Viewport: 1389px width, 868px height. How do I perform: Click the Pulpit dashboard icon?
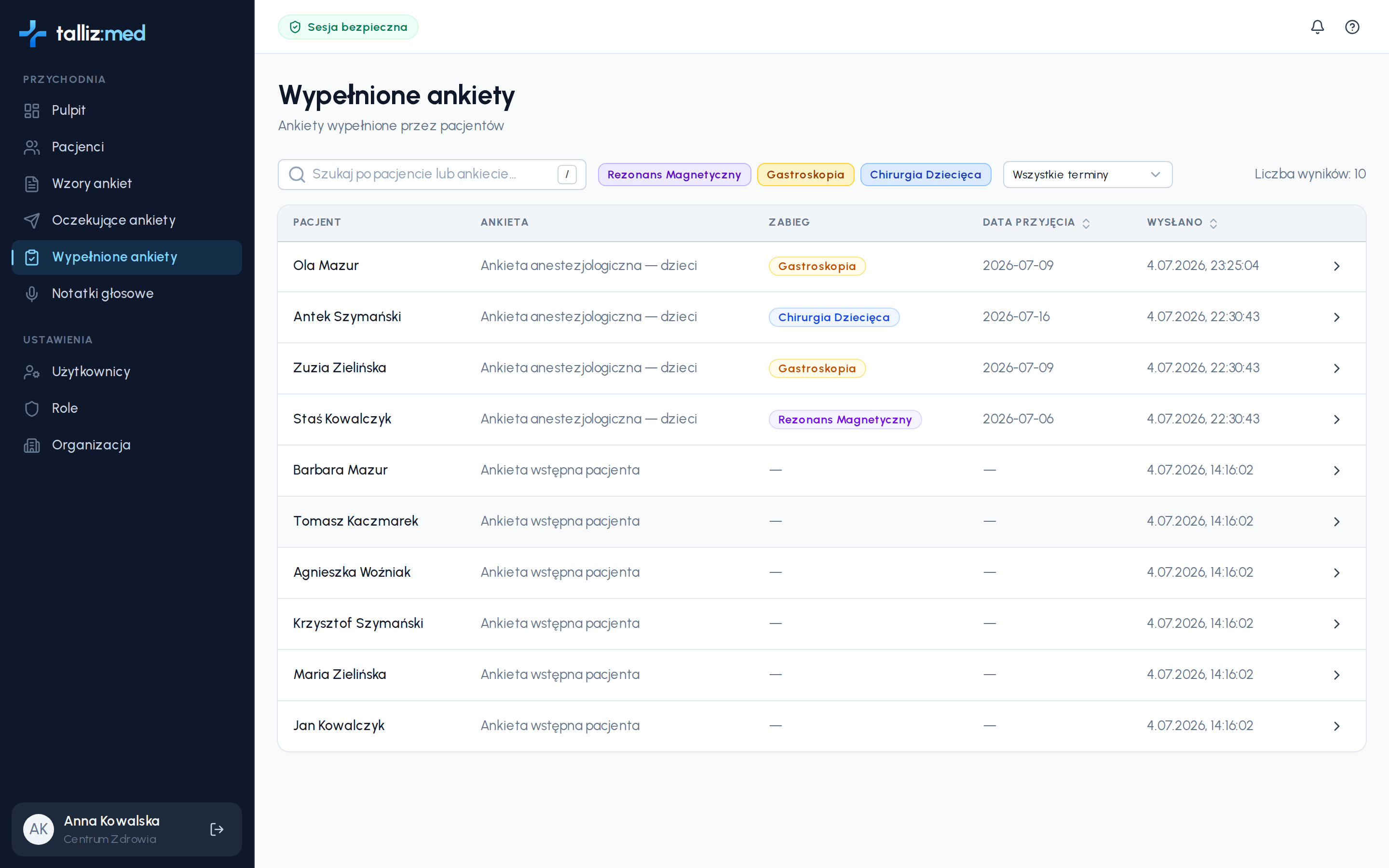pos(31,110)
